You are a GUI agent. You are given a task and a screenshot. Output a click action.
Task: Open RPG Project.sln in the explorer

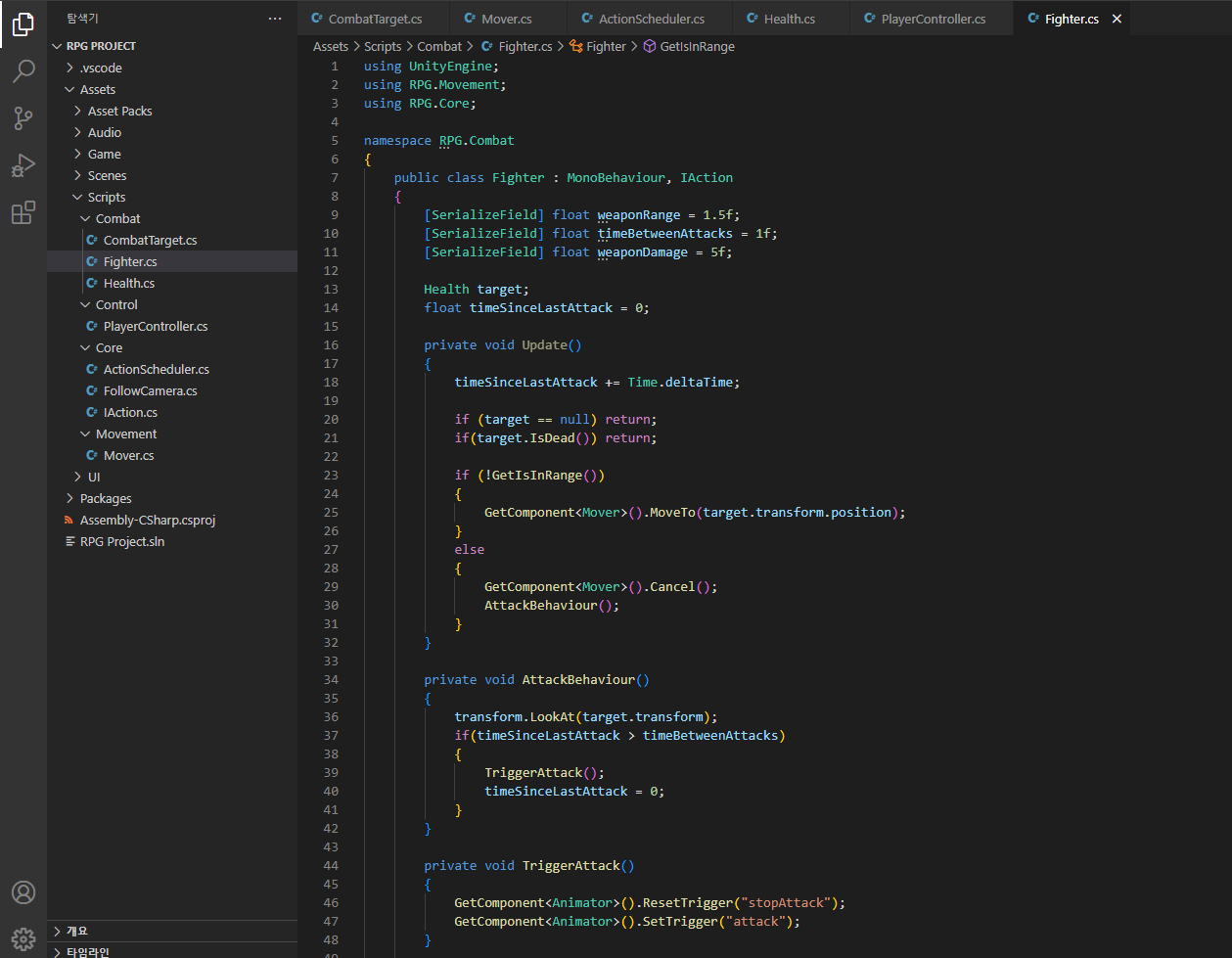click(x=122, y=541)
